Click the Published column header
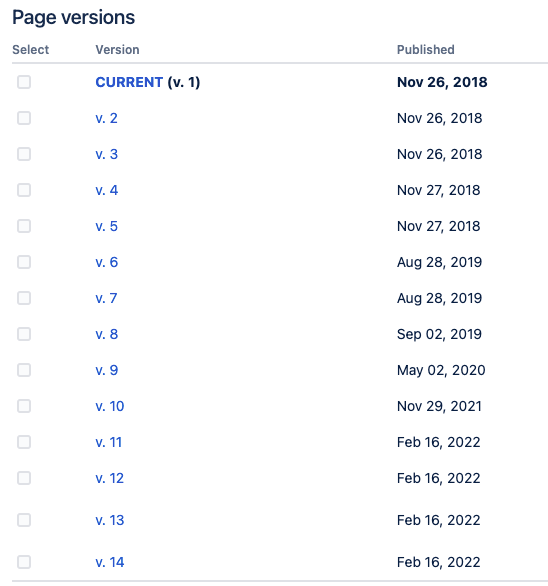Image resolution: width=548 pixels, height=586 pixels. point(425,50)
